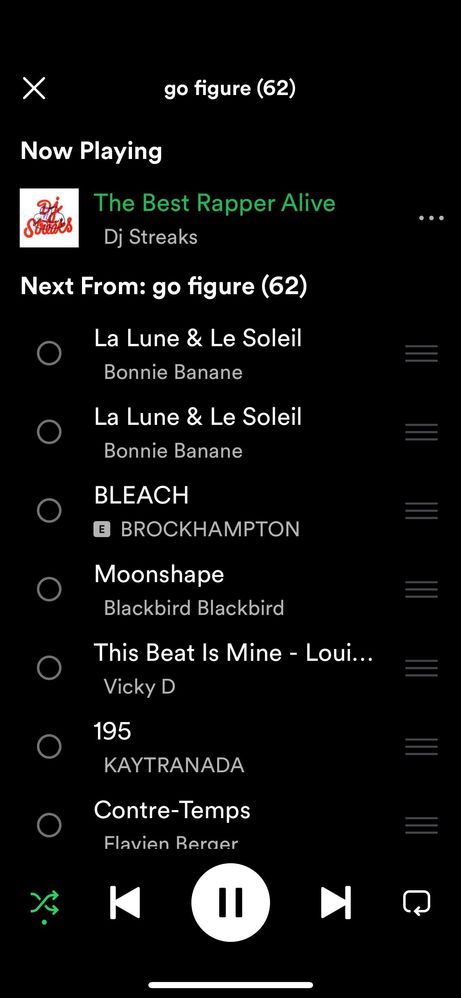Toggle the repeat icon
The image size is (461, 998).
[417, 903]
